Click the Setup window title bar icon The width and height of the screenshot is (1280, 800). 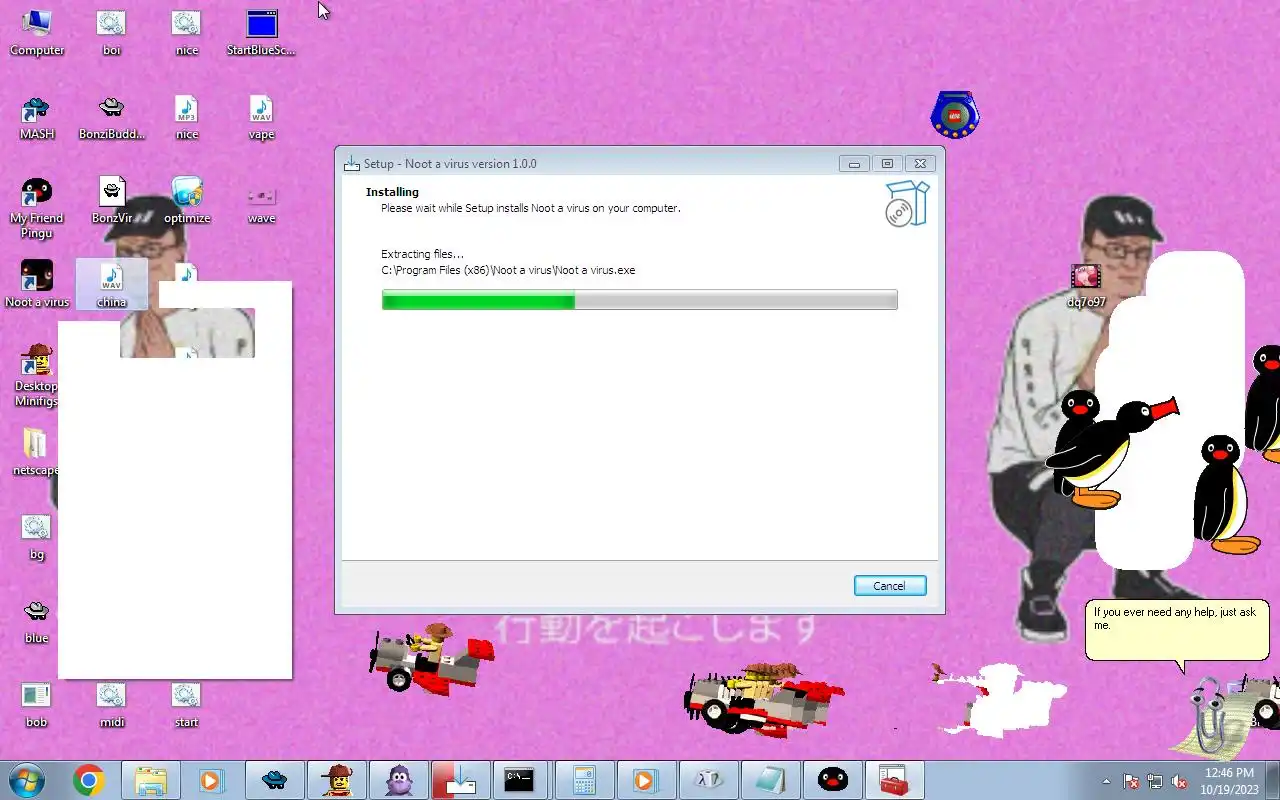click(x=352, y=164)
